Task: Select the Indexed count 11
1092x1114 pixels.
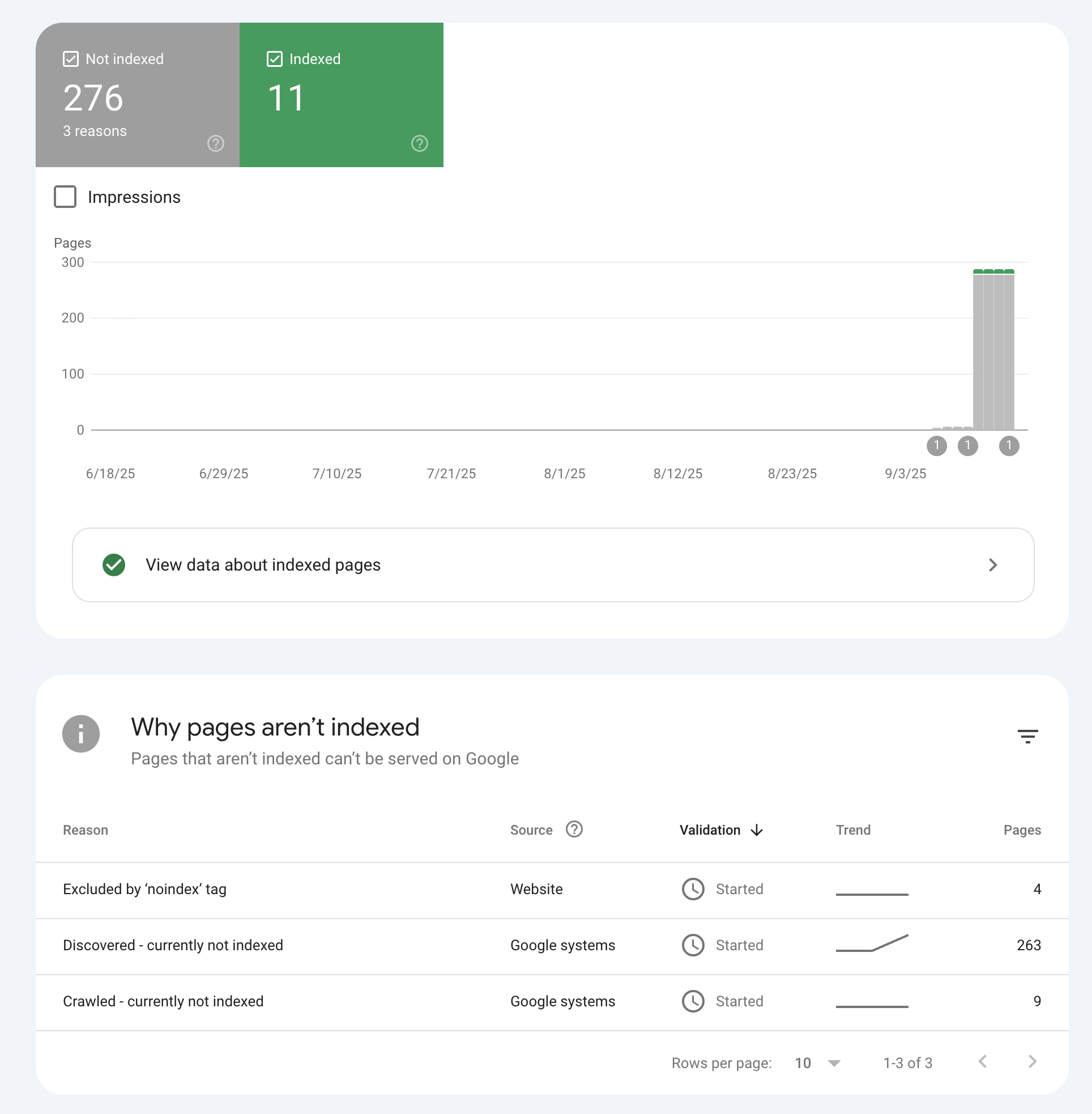Action: (x=285, y=98)
